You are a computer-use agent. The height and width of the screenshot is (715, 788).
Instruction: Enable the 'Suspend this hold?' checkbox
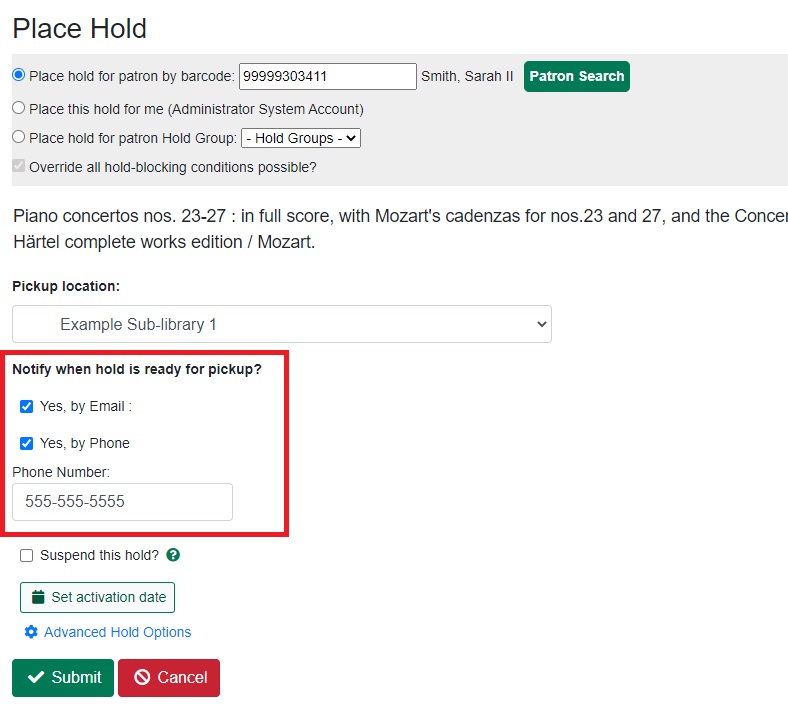click(x=27, y=555)
